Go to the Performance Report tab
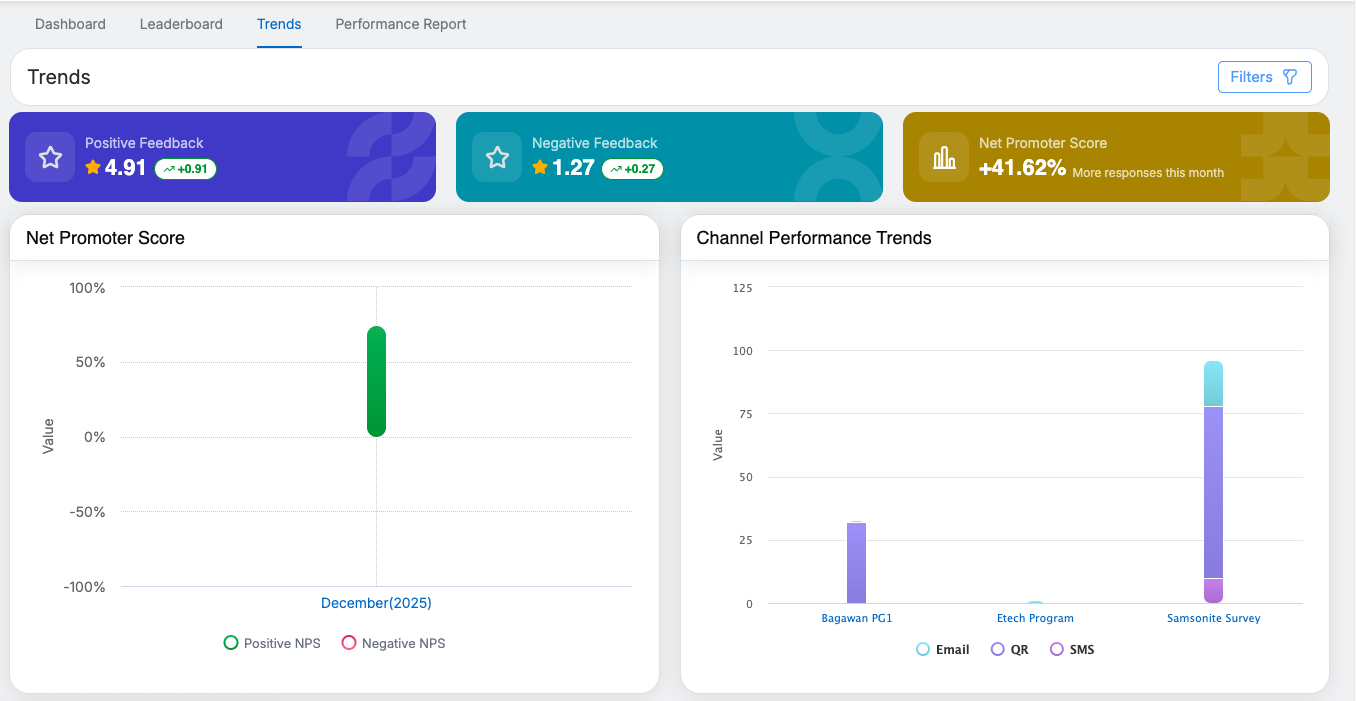The image size is (1356, 701). point(401,24)
